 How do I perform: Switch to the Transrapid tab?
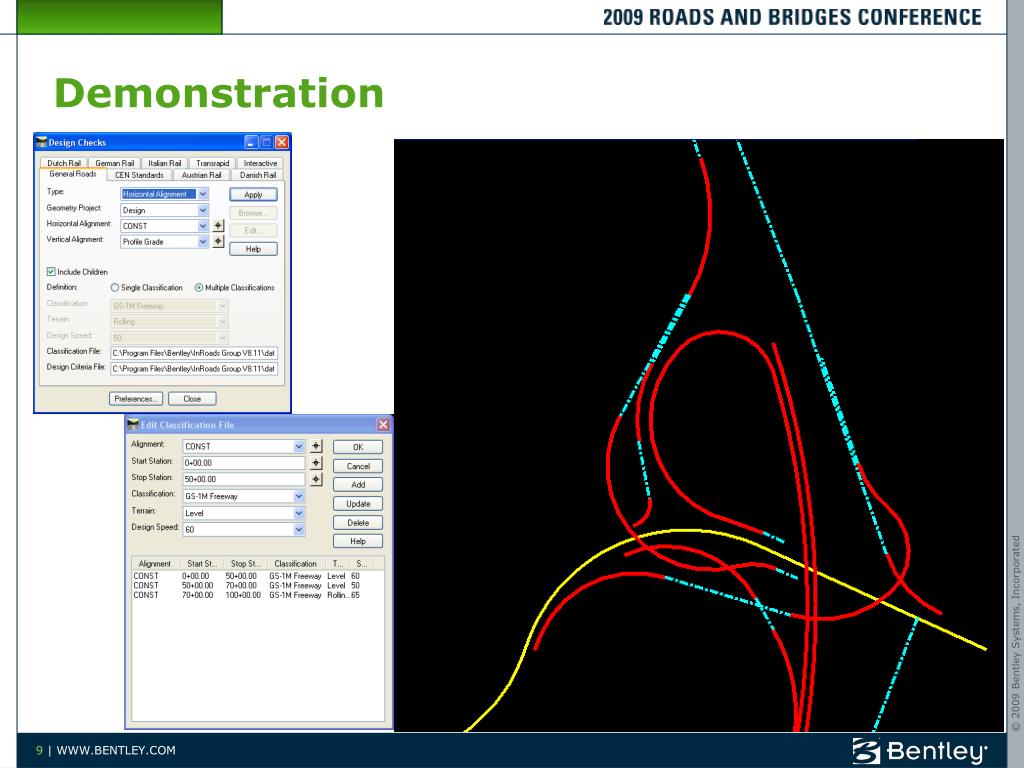212,163
